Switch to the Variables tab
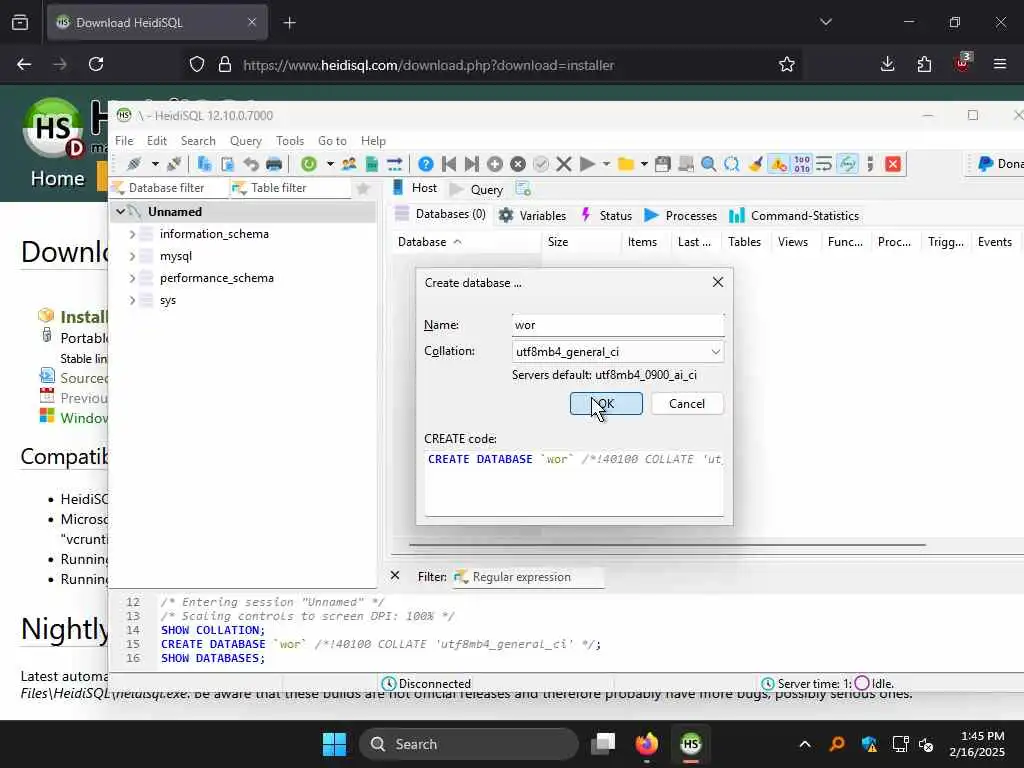This screenshot has height=768, width=1024. [533, 216]
